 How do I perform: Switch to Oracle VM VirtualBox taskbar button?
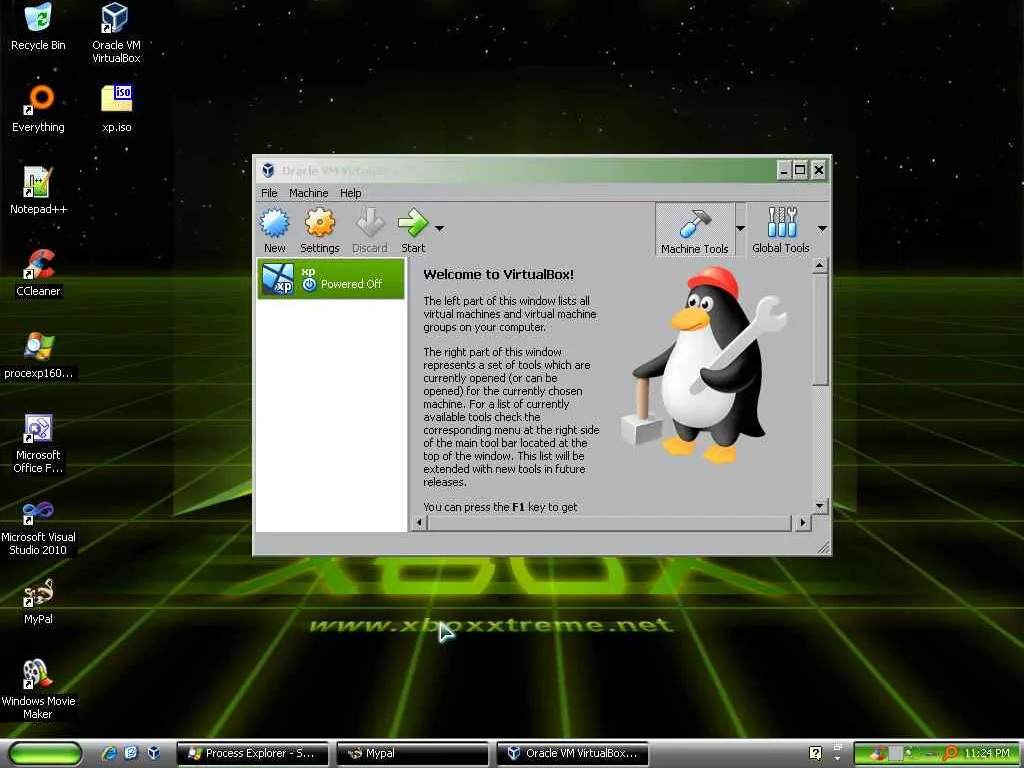coord(573,754)
